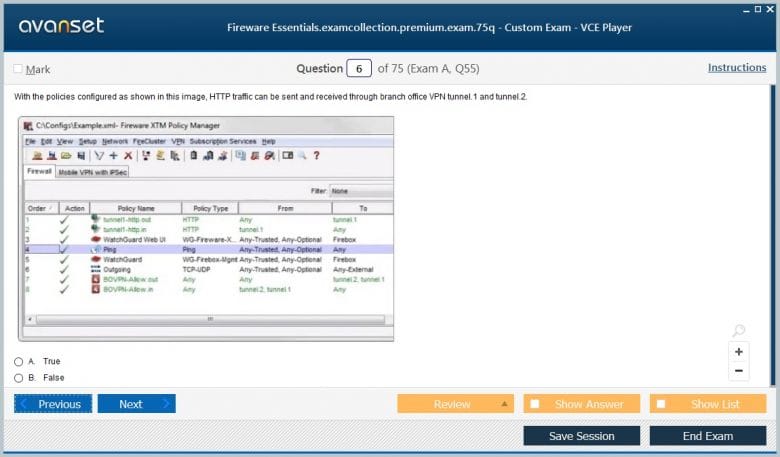Click the From column header
Image resolution: width=780 pixels, height=457 pixels.
[x=285, y=208]
